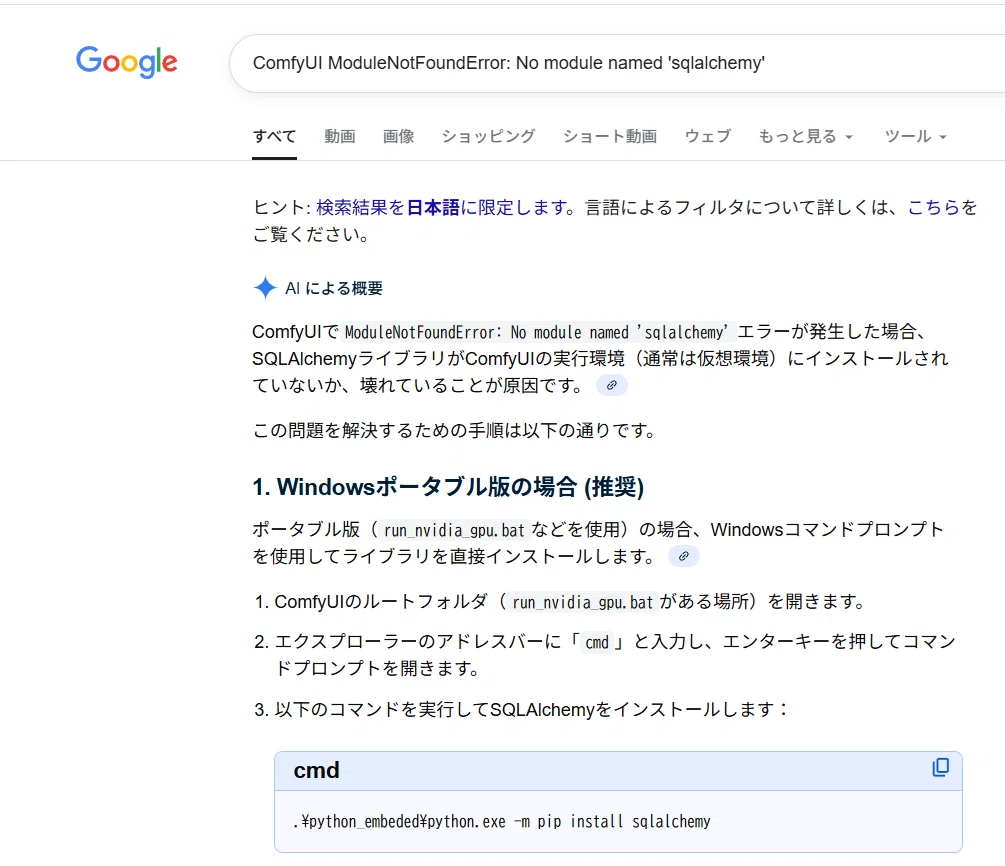
Task: Click the inline ModuleNotFoundError code snippet
Action: click(536, 332)
